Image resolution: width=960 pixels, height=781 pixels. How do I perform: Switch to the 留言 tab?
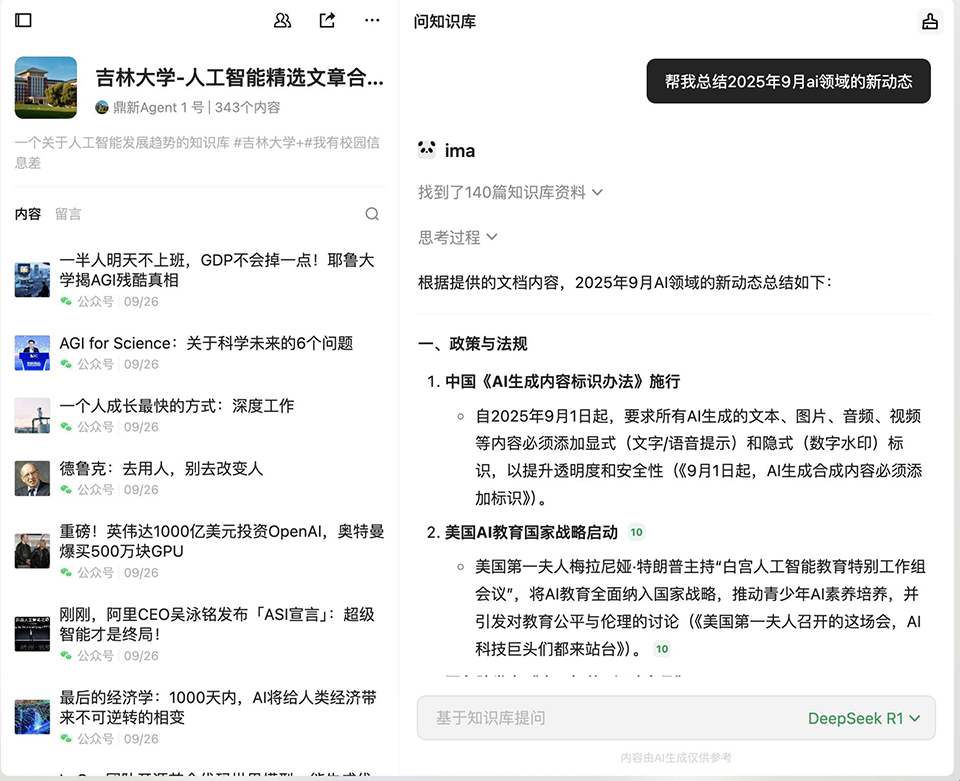tap(68, 214)
